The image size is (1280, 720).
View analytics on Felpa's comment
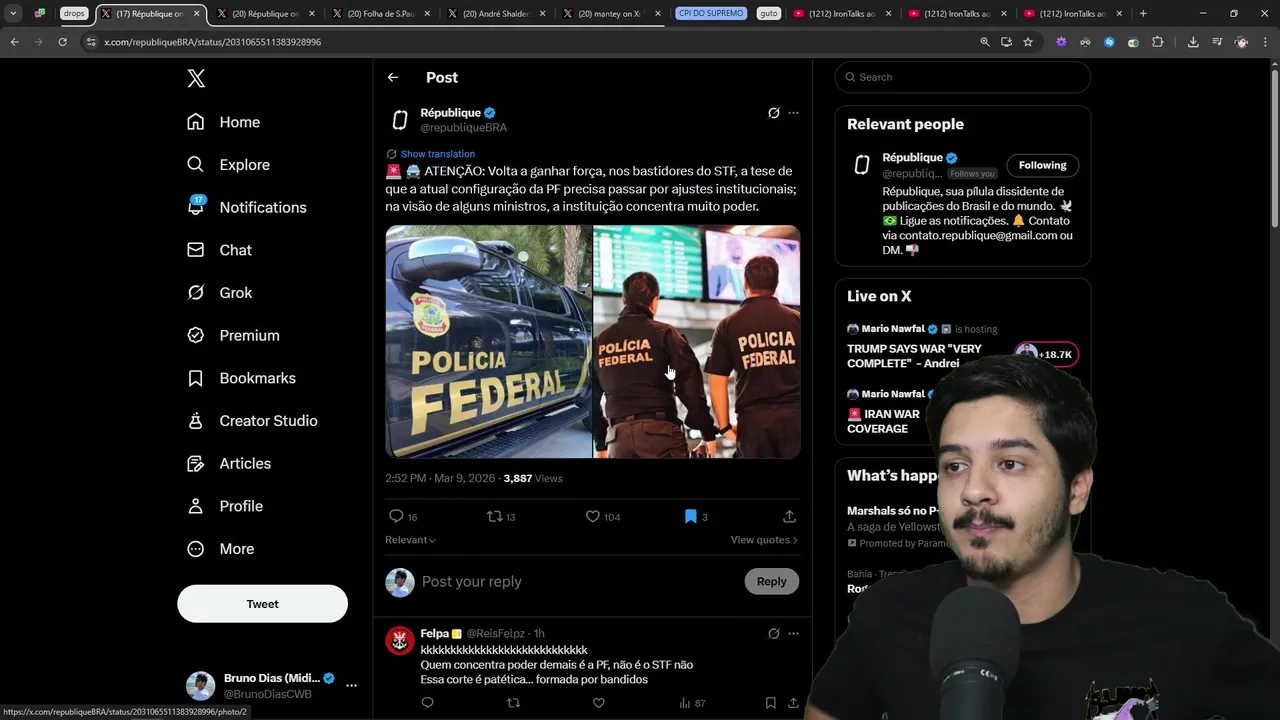tap(692, 703)
